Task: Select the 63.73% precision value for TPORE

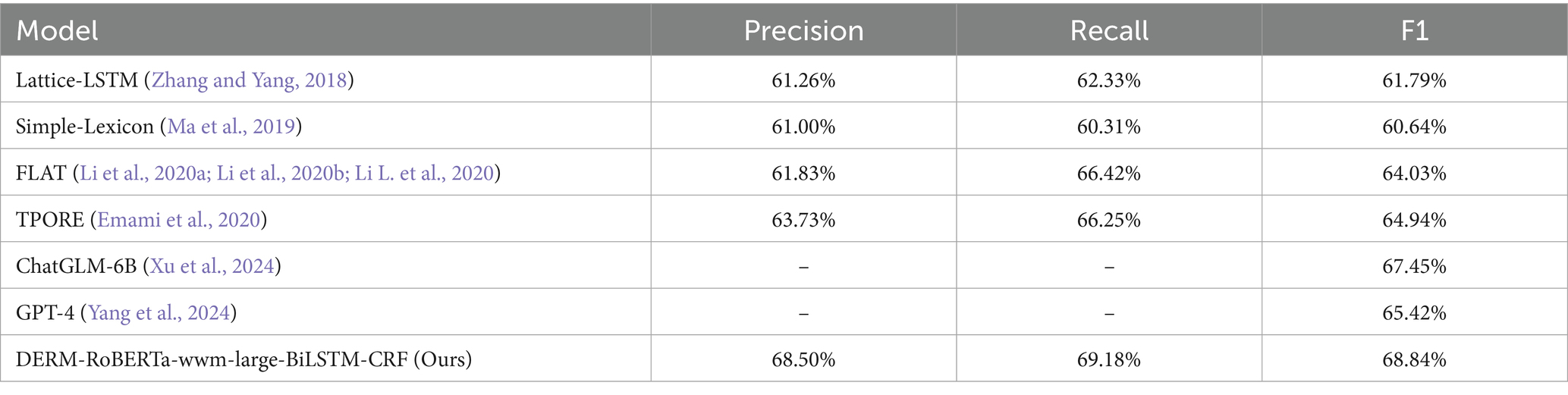Action: [803, 220]
